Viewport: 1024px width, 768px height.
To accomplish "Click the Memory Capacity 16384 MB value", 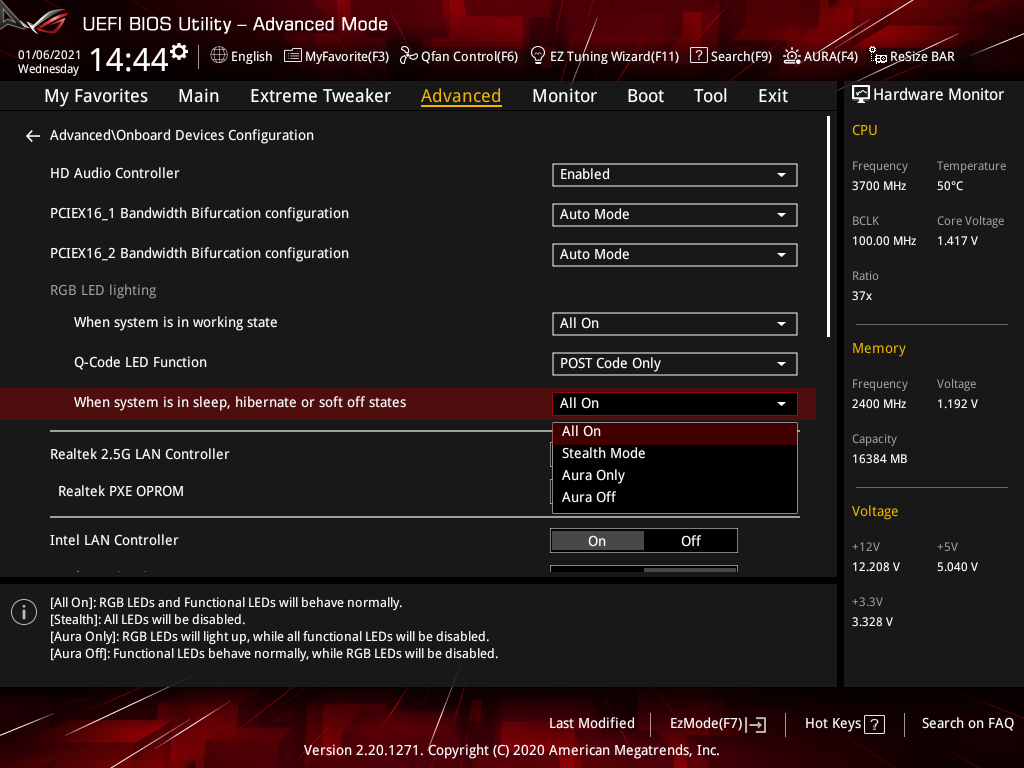I will click(x=879, y=459).
